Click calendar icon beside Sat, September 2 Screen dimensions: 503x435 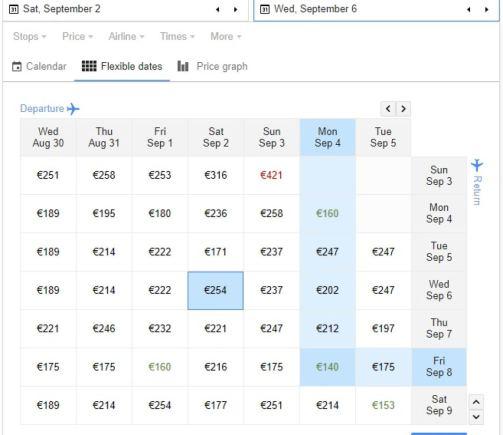click(14, 9)
